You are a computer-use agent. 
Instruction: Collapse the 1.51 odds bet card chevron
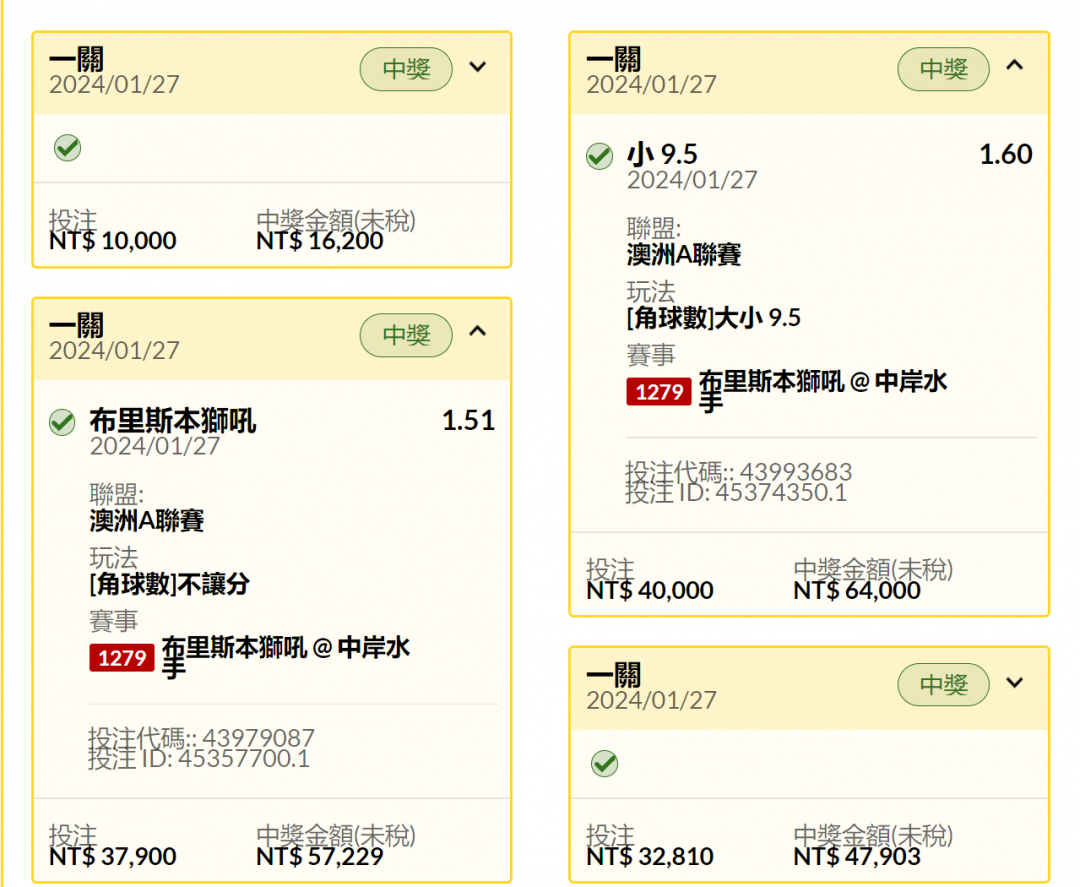[477, 331]
